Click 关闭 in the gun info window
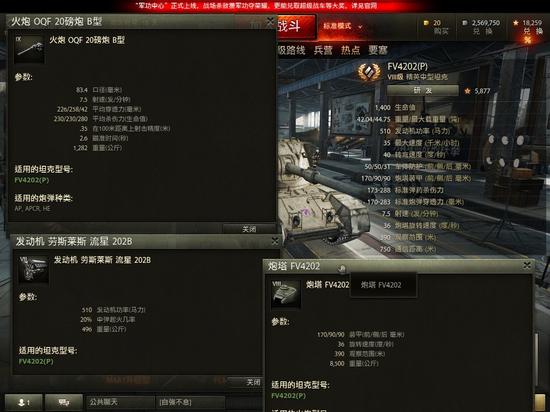The image size is (550, 412). coord(249,229)
